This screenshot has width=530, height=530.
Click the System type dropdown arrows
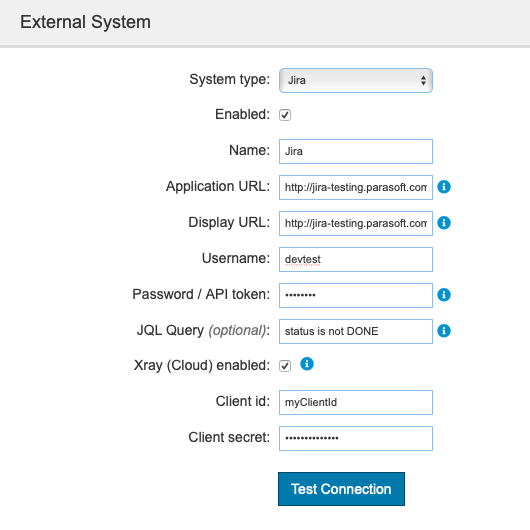[x=423, y=80]
